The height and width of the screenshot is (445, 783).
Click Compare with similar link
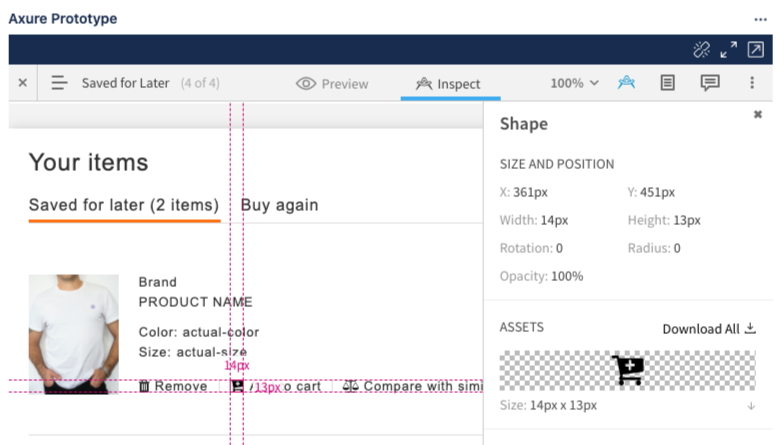click(412, 386)
